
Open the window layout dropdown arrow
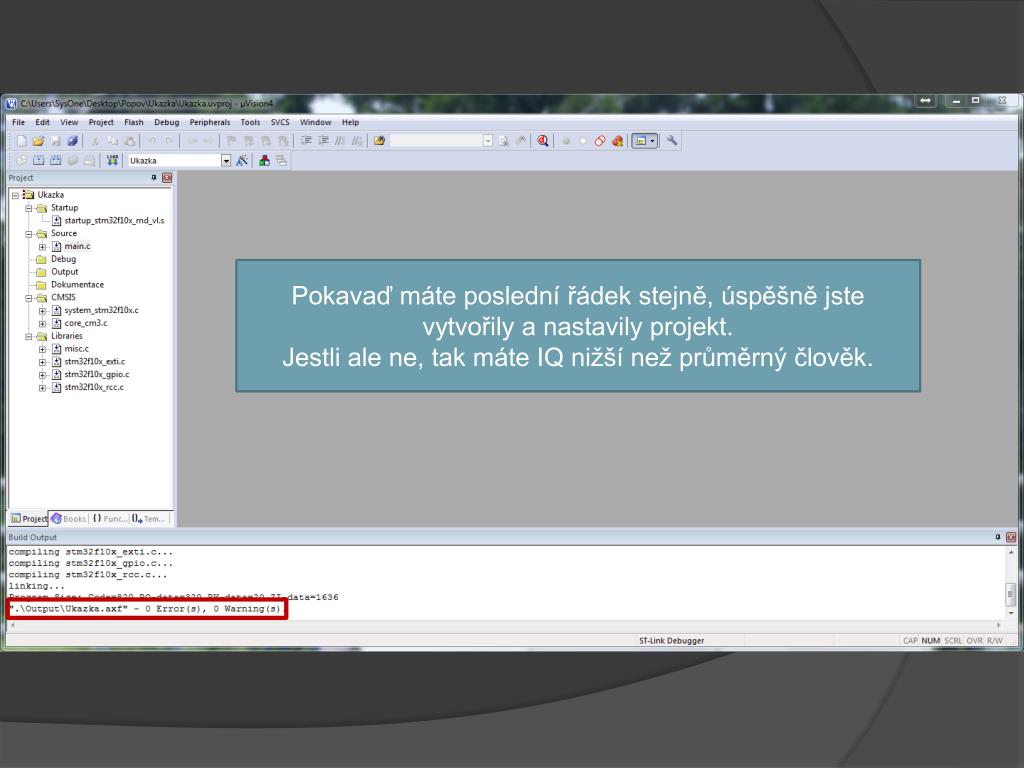pyautogui.click(x=652, y=141)
